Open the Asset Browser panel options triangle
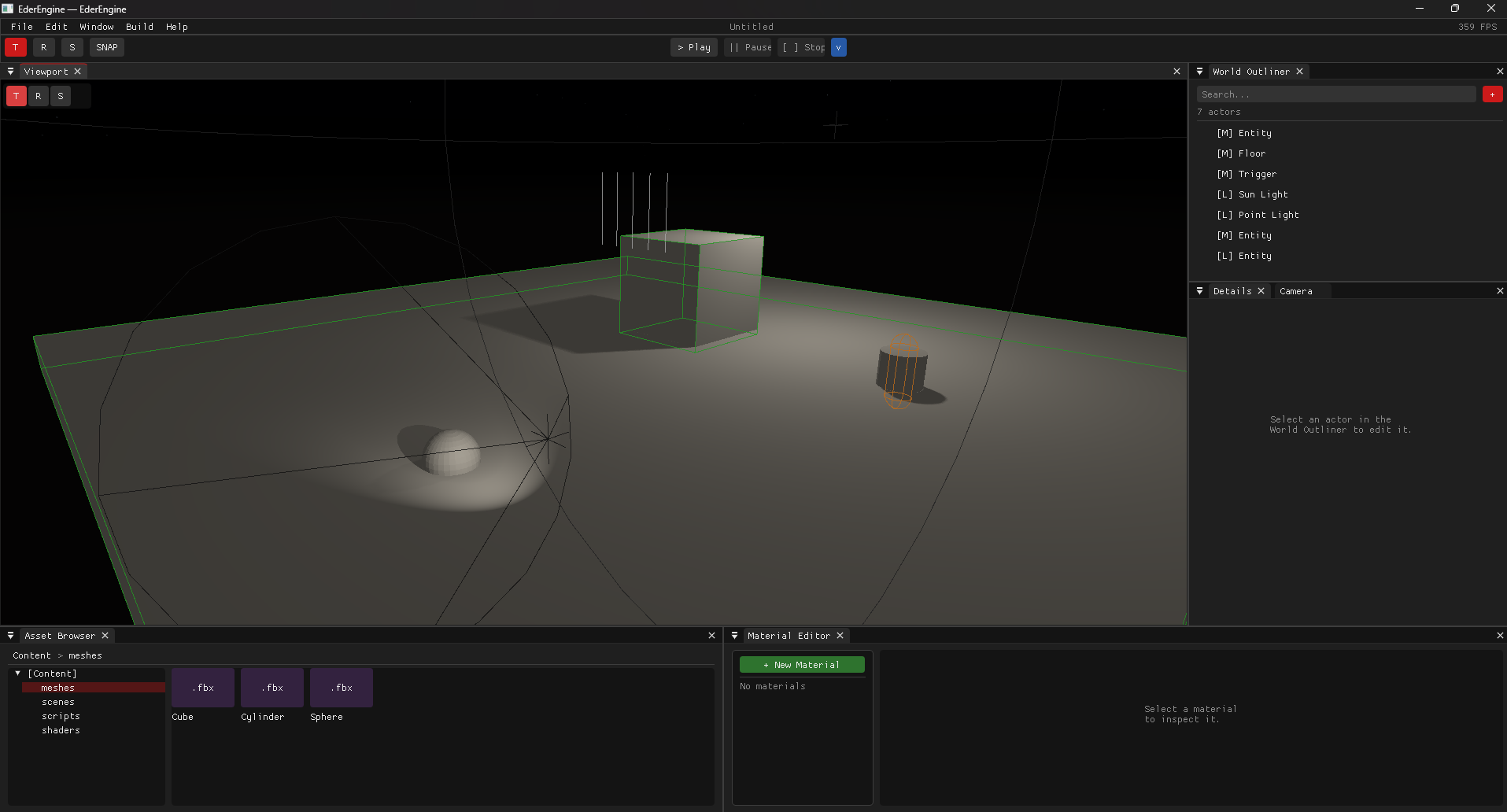 [x=10, y=636]
